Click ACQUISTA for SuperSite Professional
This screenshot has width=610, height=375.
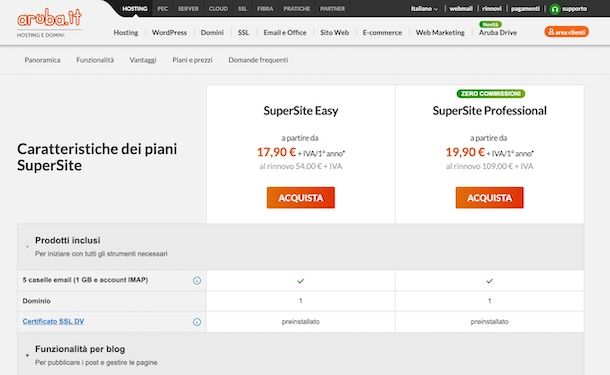[x=489, y=198]
